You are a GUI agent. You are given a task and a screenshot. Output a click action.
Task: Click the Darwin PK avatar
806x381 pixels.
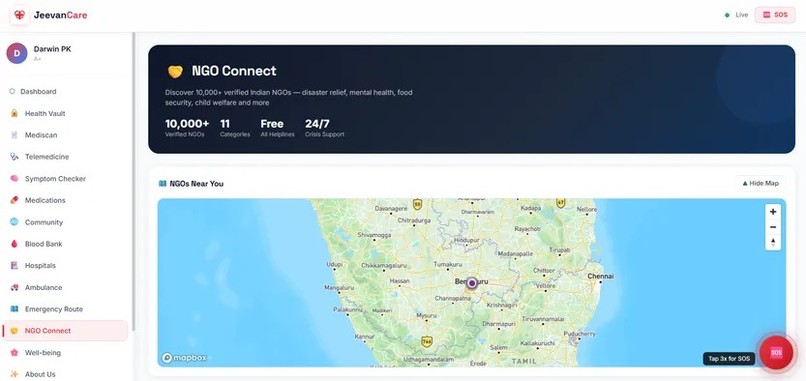point(17,53)
